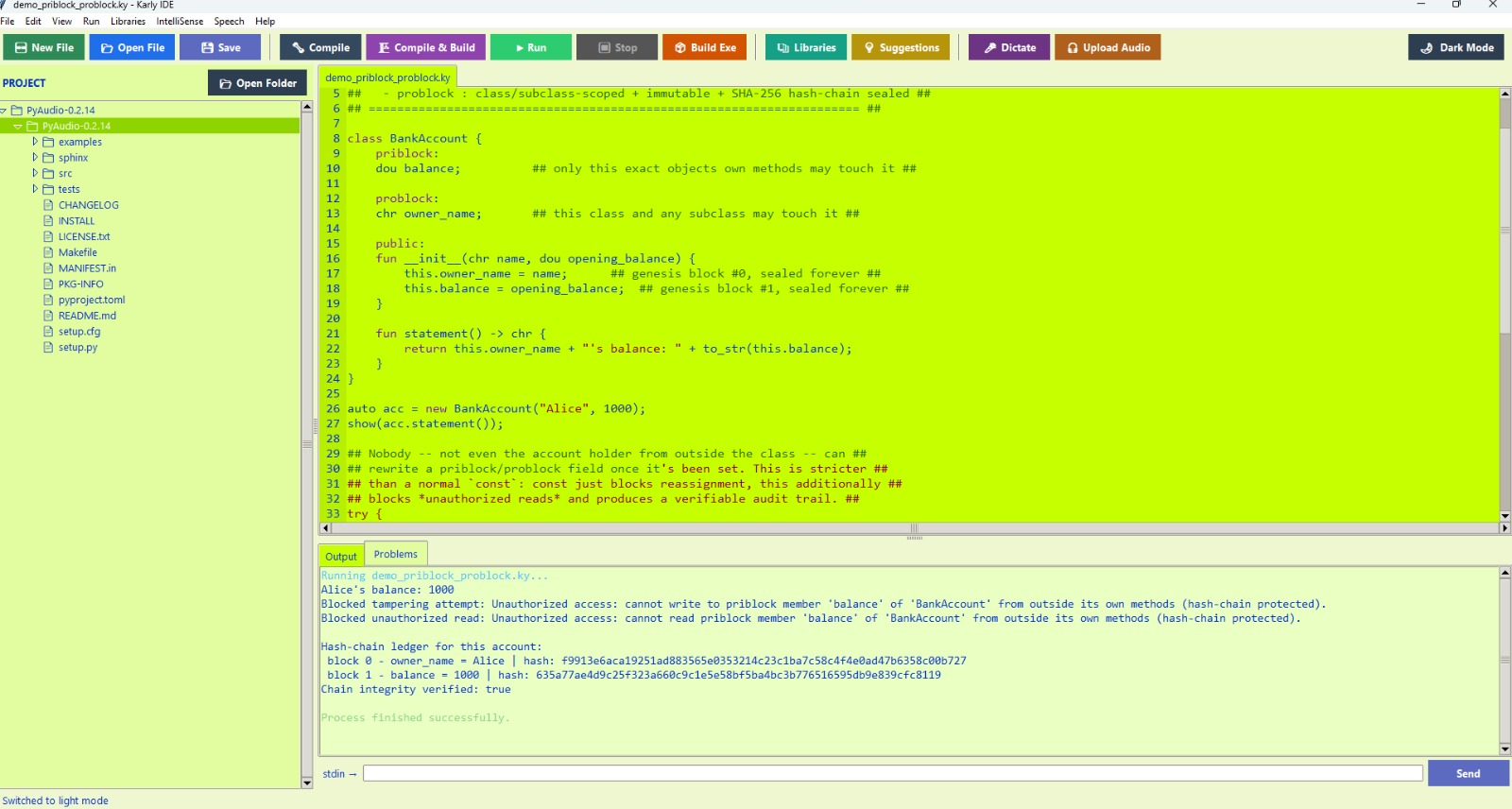
Task: Click line 8 'class BankAccount {' text
Action: (414, 139)
